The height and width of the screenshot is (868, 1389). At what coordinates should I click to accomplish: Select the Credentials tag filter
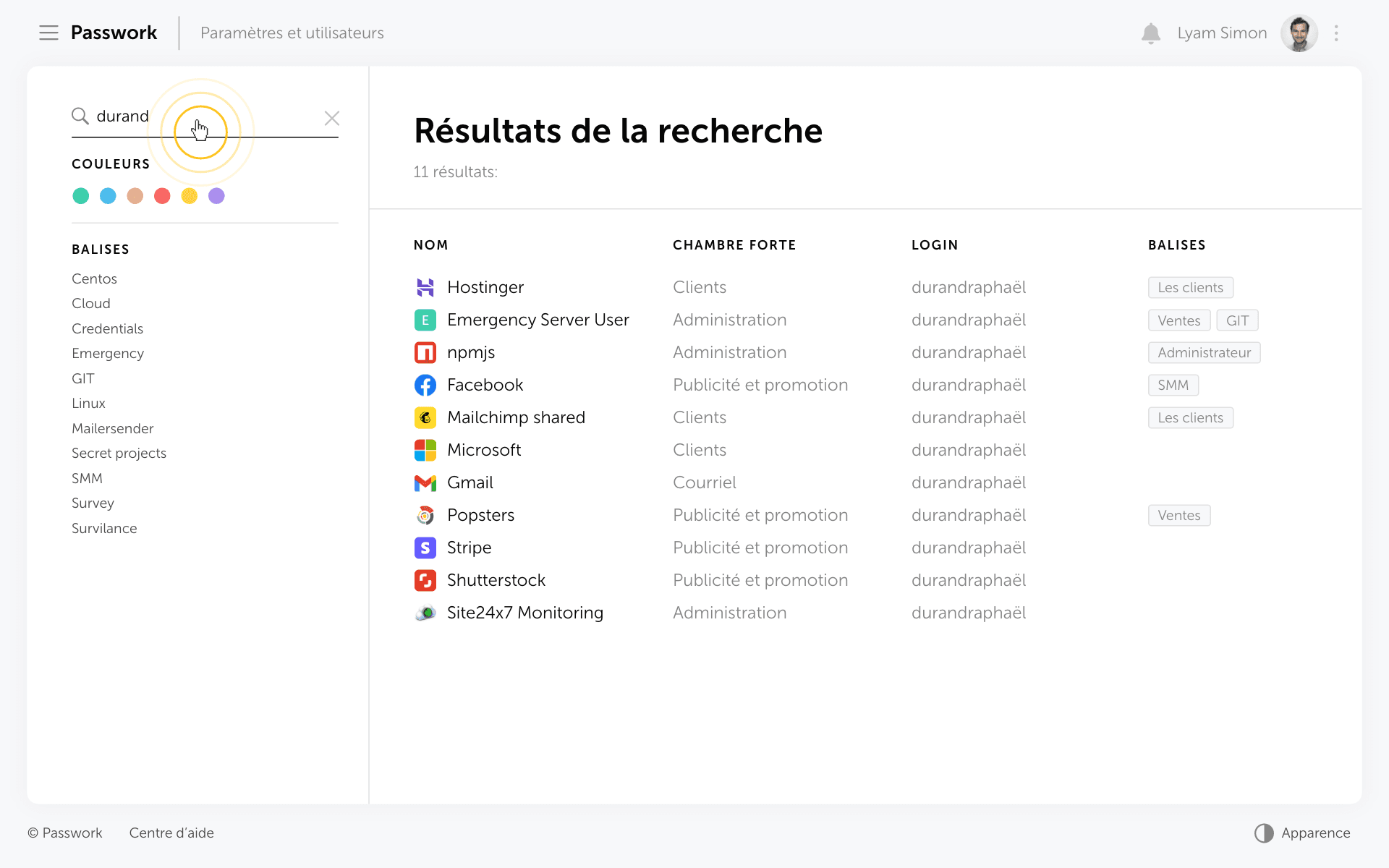[107, 328]
